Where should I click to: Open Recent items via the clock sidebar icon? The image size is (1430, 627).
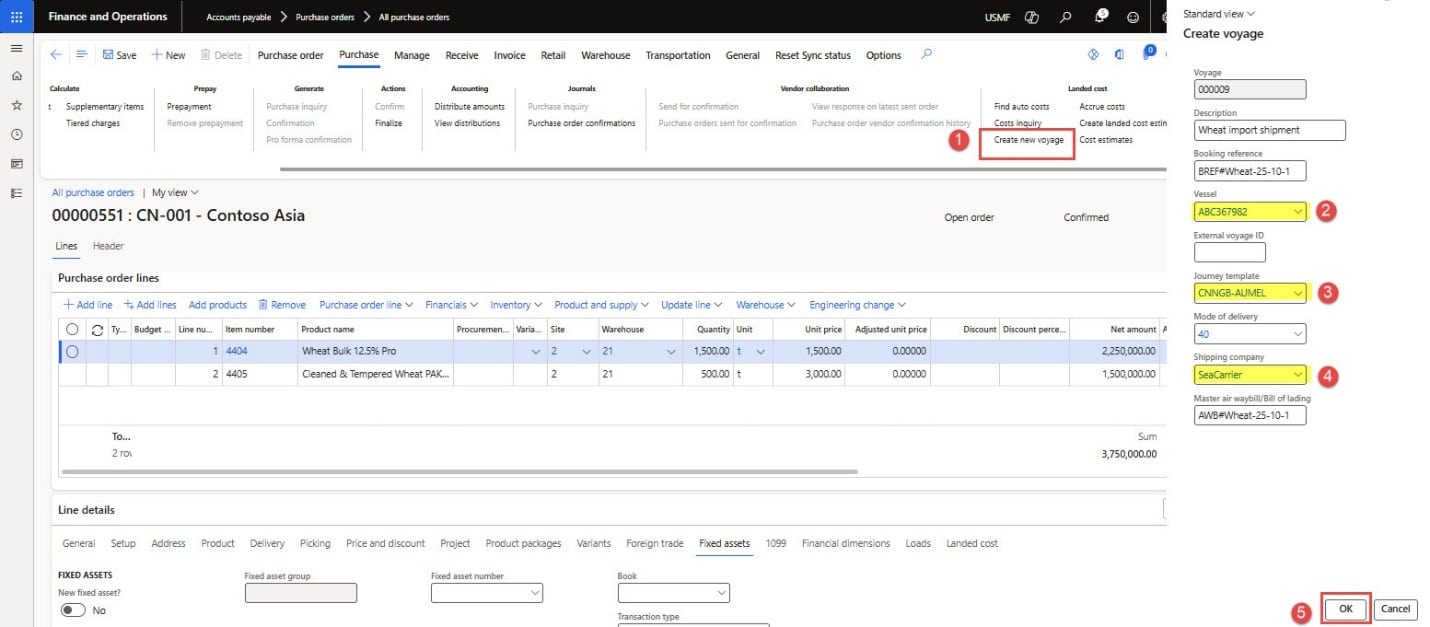[16, 133]
